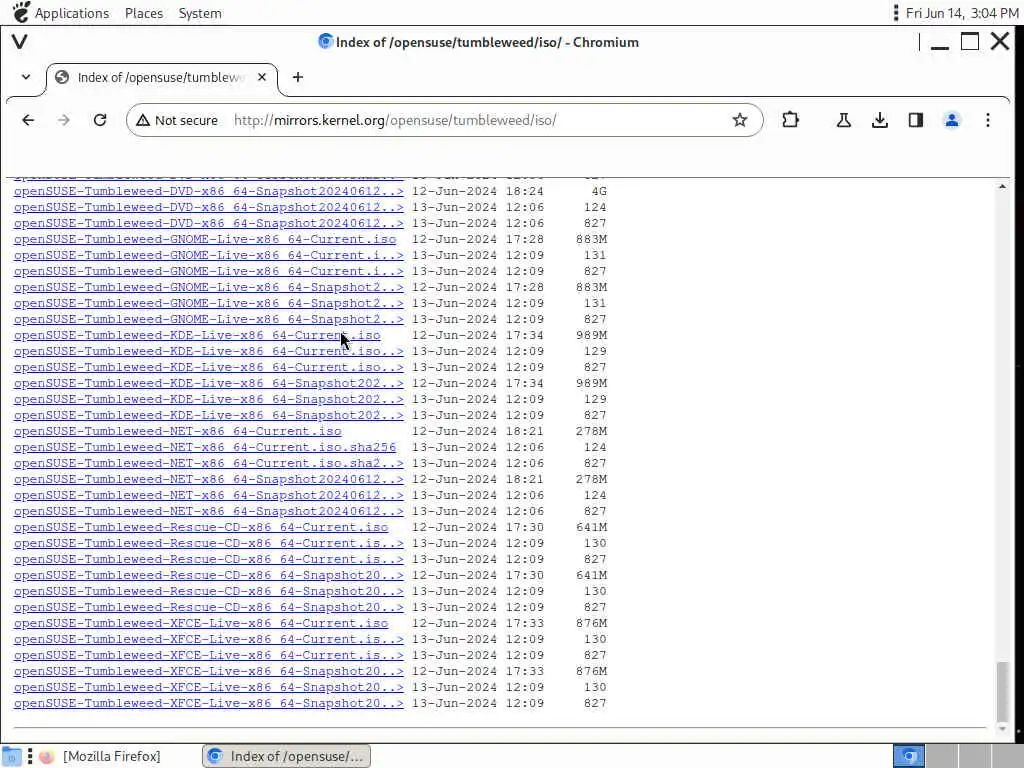
Task: Open the Applications menu
Action: (72, 13)
